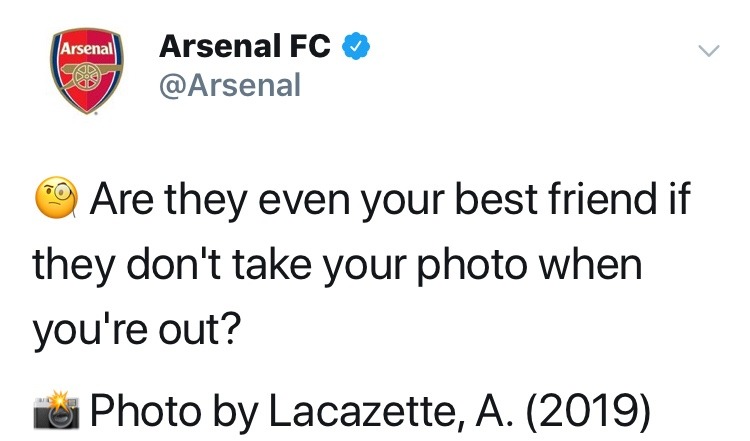Click the cannon emblem inside the crest
750x441 pixels.
tap(88, 77)
